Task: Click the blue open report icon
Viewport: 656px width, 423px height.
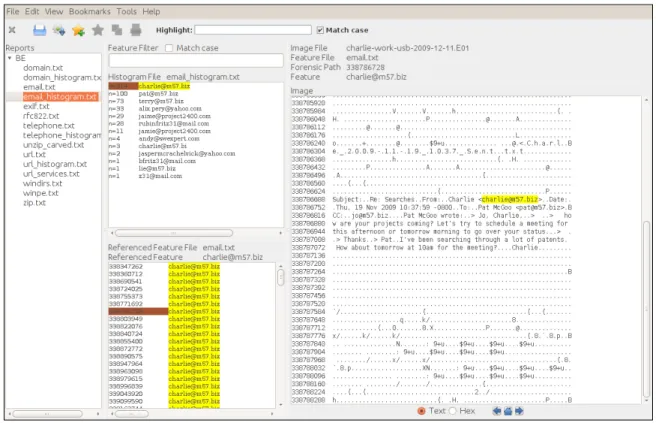Action: 40,30
